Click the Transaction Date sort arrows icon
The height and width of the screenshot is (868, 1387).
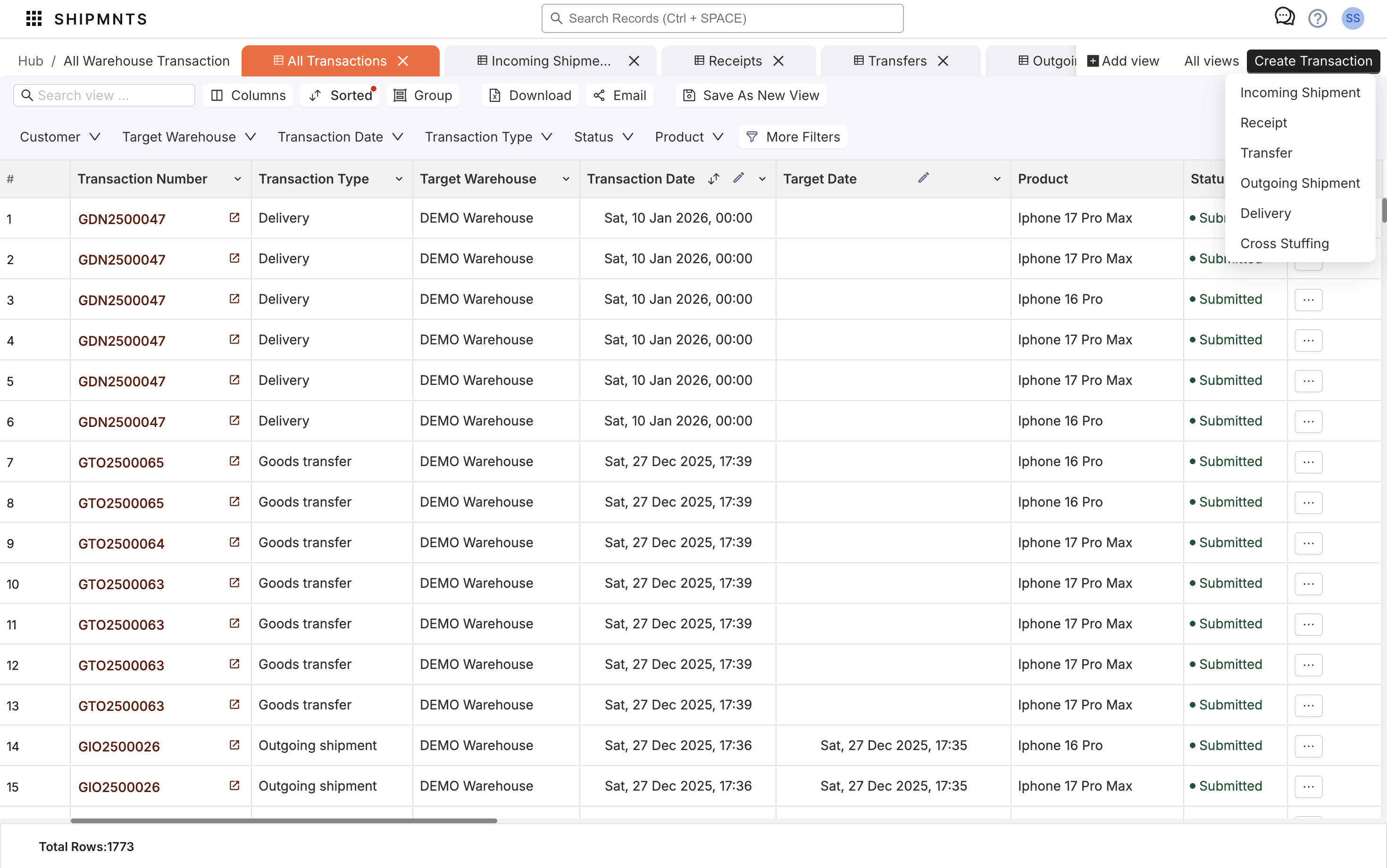point(714,178)
